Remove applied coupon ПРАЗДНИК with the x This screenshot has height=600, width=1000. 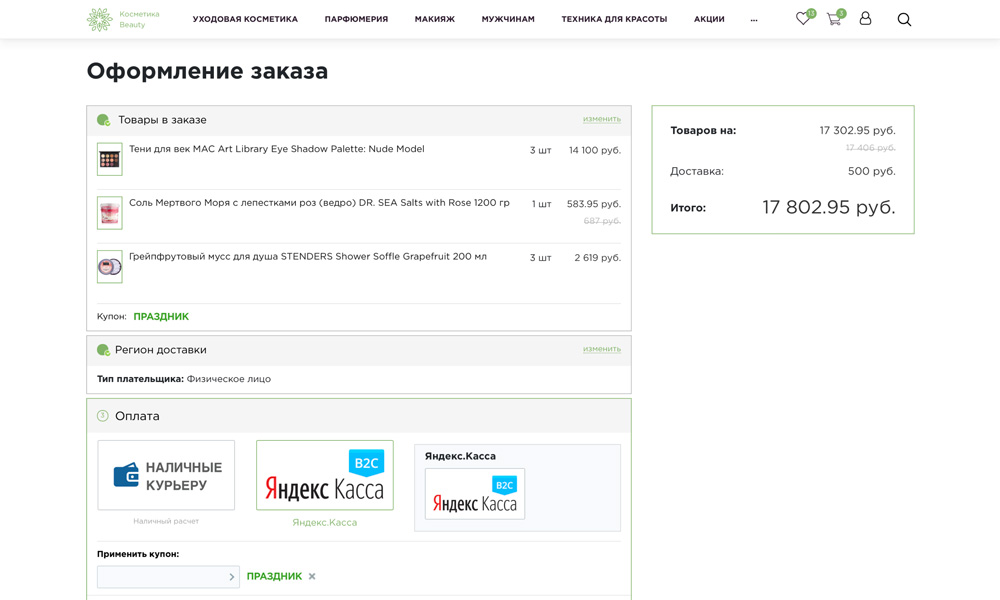tap(312, 577)
